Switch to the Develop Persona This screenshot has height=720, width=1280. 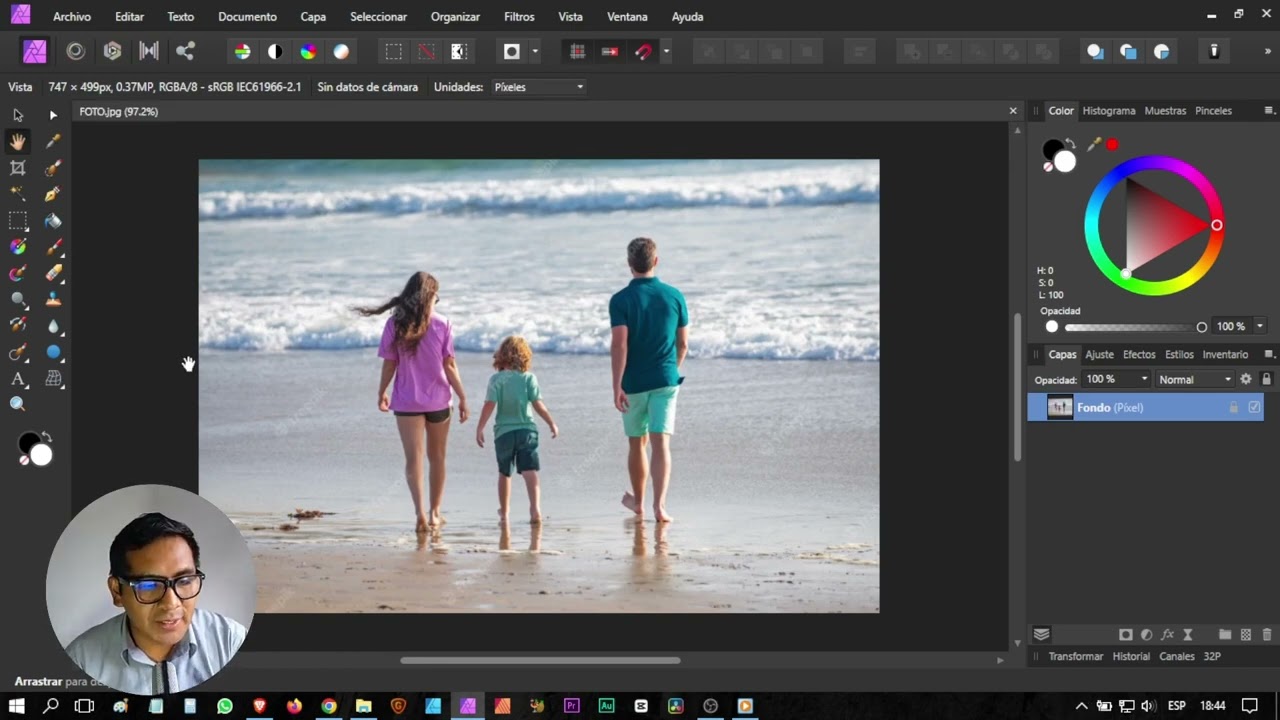click(112, 51)
